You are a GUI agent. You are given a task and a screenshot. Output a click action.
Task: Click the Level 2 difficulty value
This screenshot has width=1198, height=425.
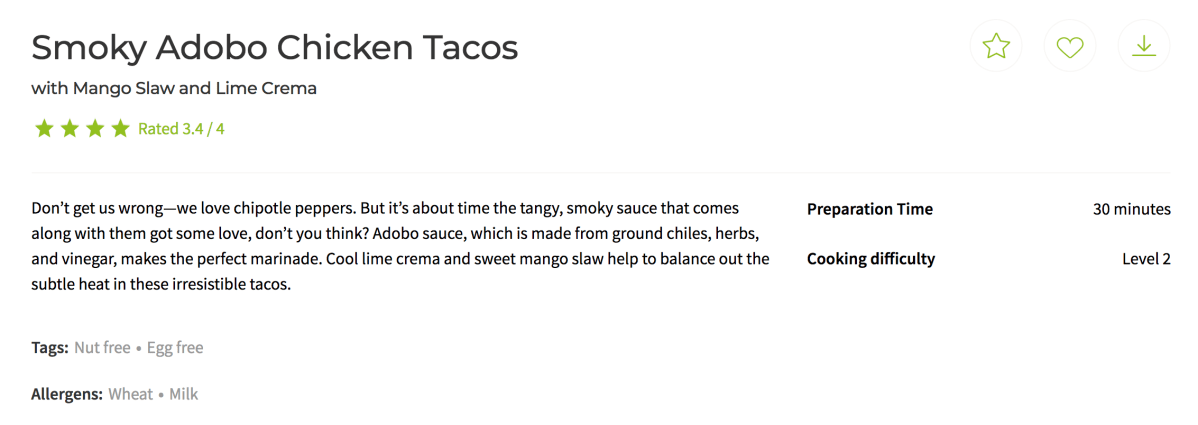(x=1146, y=259)
